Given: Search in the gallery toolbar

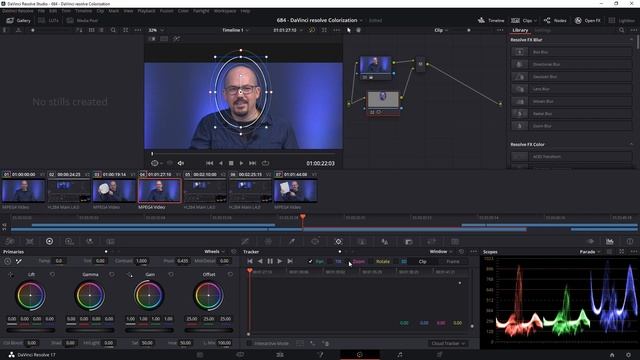Looking at the screenshot, I should (x=113, y=30).
